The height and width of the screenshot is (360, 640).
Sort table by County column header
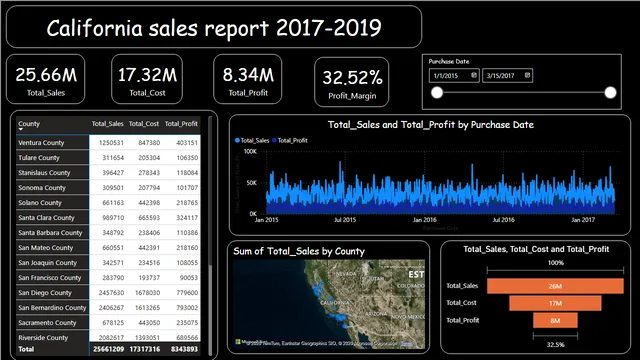(29, 124)
